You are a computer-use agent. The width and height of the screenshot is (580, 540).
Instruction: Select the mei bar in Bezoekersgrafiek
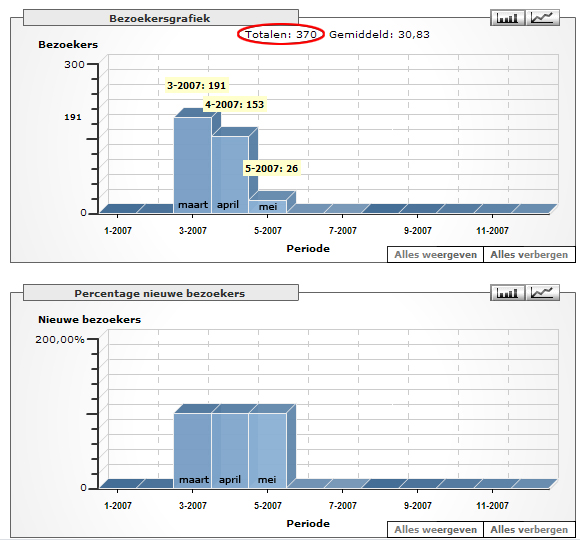(268, 206)
